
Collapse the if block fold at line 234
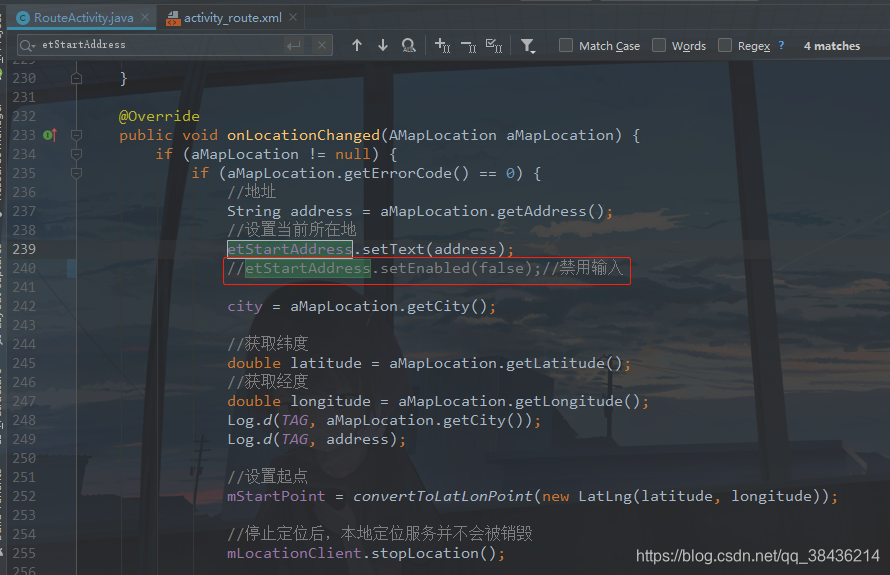77,154
